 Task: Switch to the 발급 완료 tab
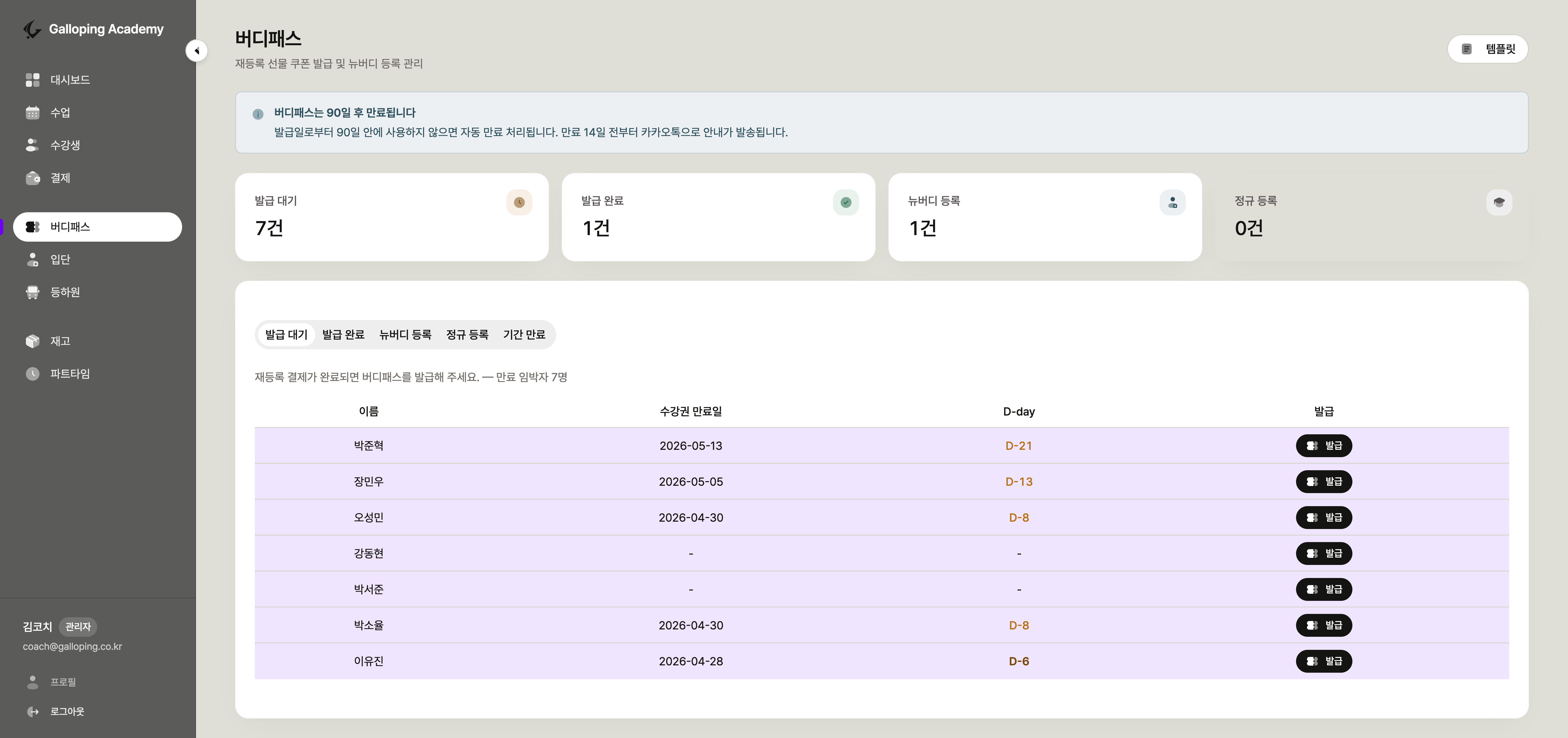coord(343,335)
